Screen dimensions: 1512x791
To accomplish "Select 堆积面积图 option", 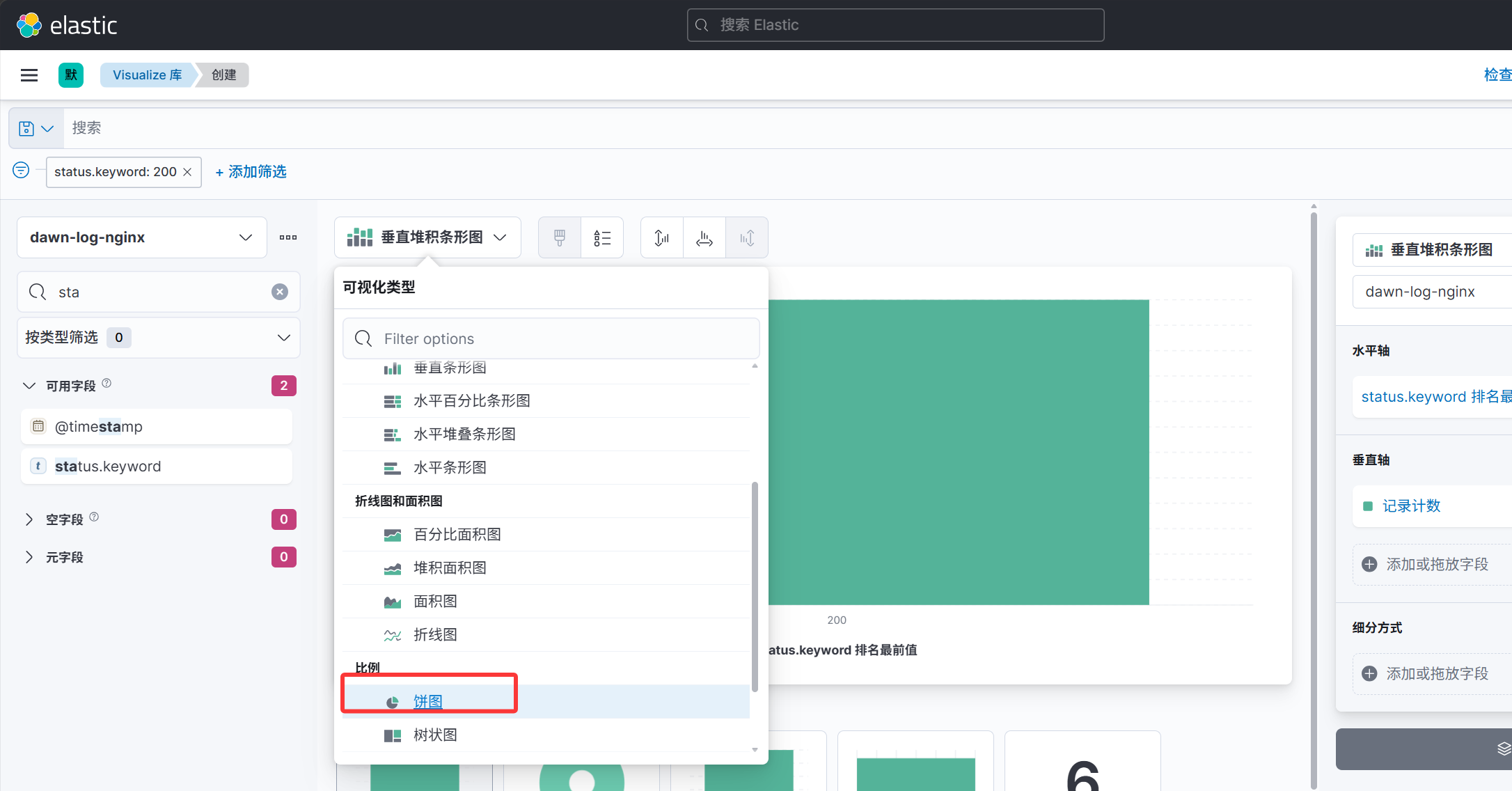I will coord(546,567).
